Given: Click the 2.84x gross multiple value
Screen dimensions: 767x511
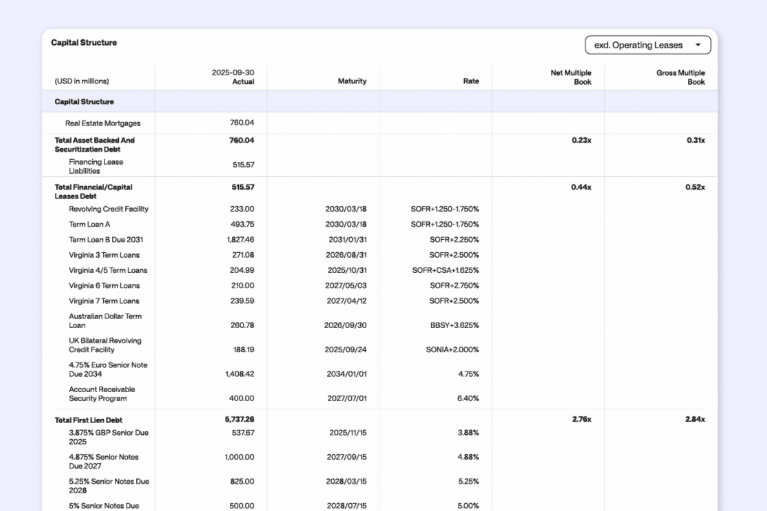Looking at the screenshot, I should (x=695, y=420).
